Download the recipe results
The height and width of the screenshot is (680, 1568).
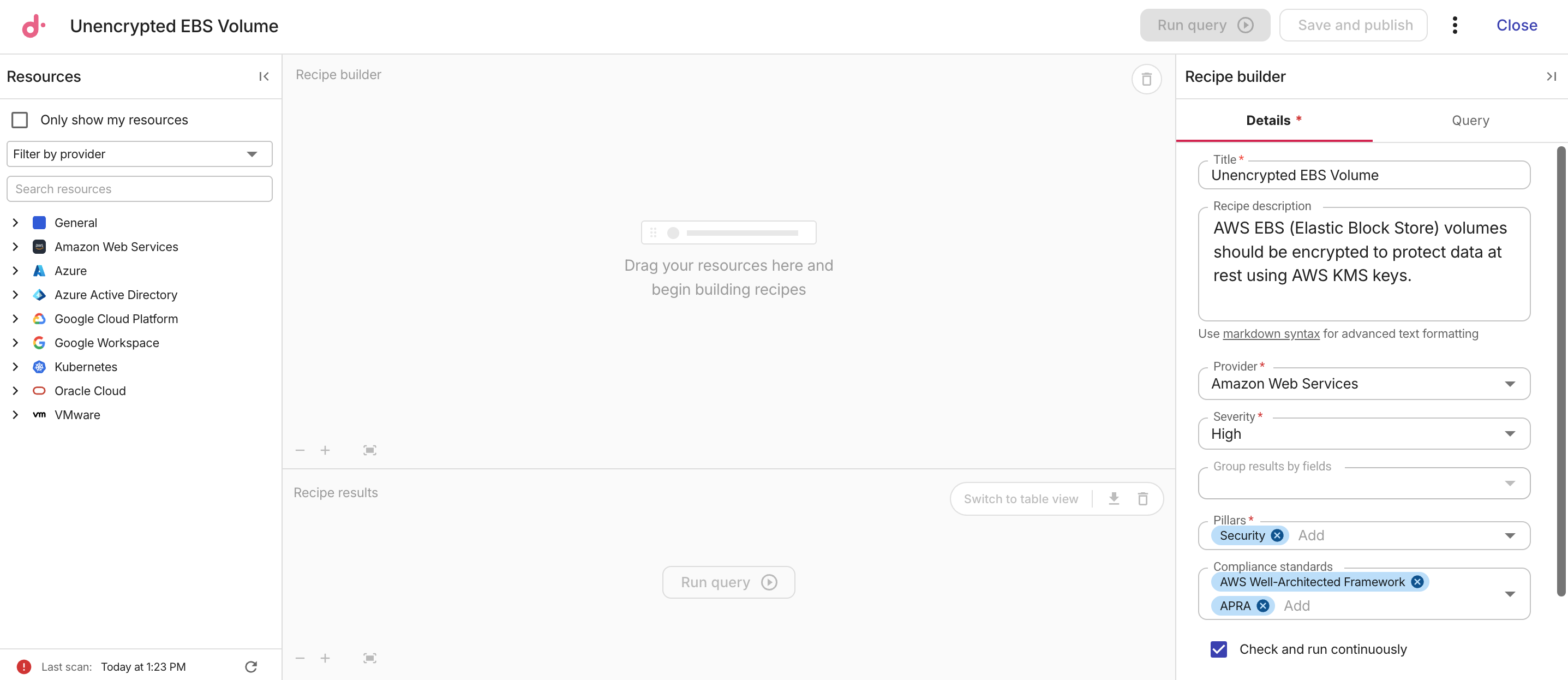pos(1114,499)
